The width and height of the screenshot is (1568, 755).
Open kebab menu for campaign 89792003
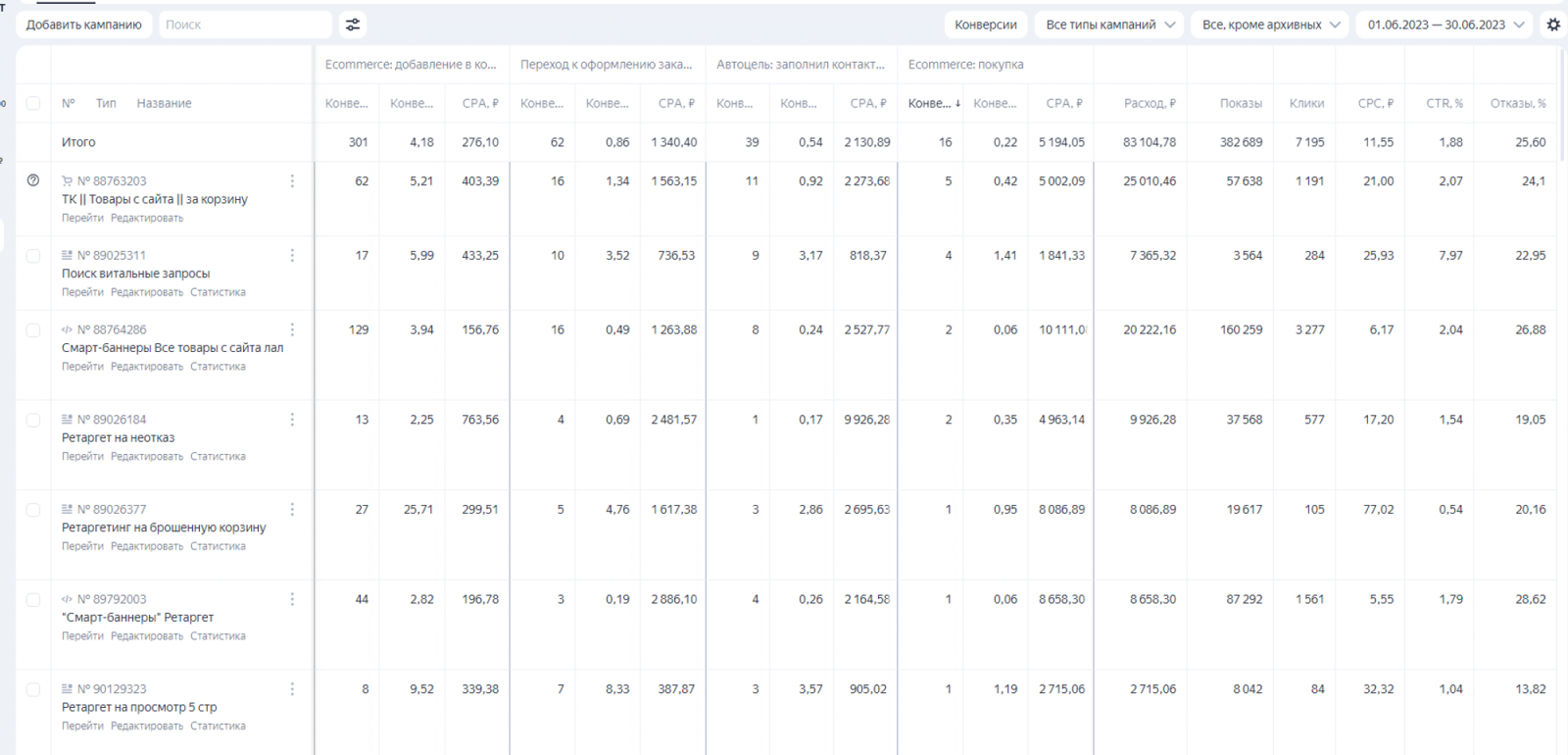292,599
